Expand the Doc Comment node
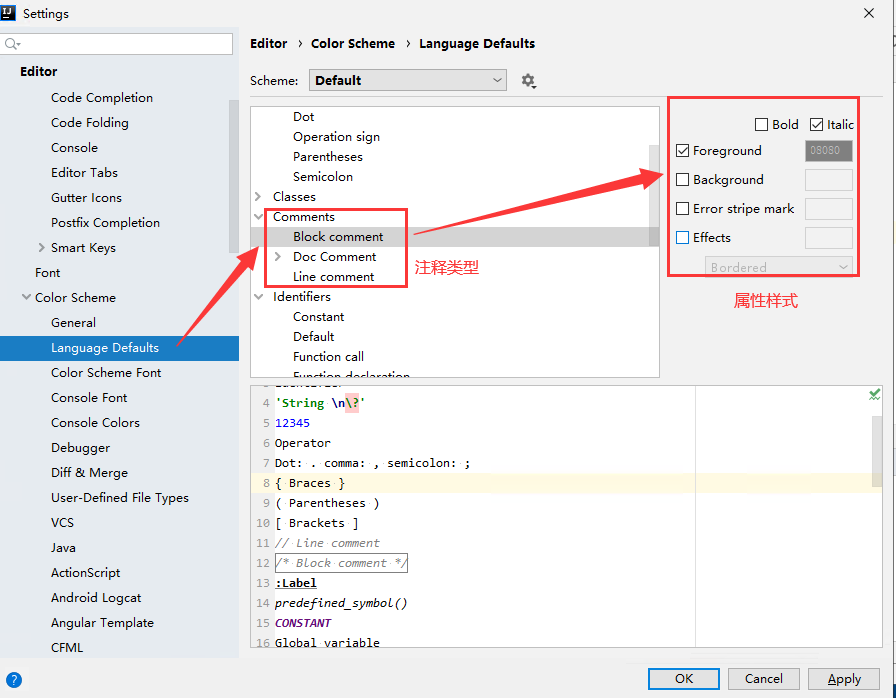896x698 pixels. click(x=278, y=257)
